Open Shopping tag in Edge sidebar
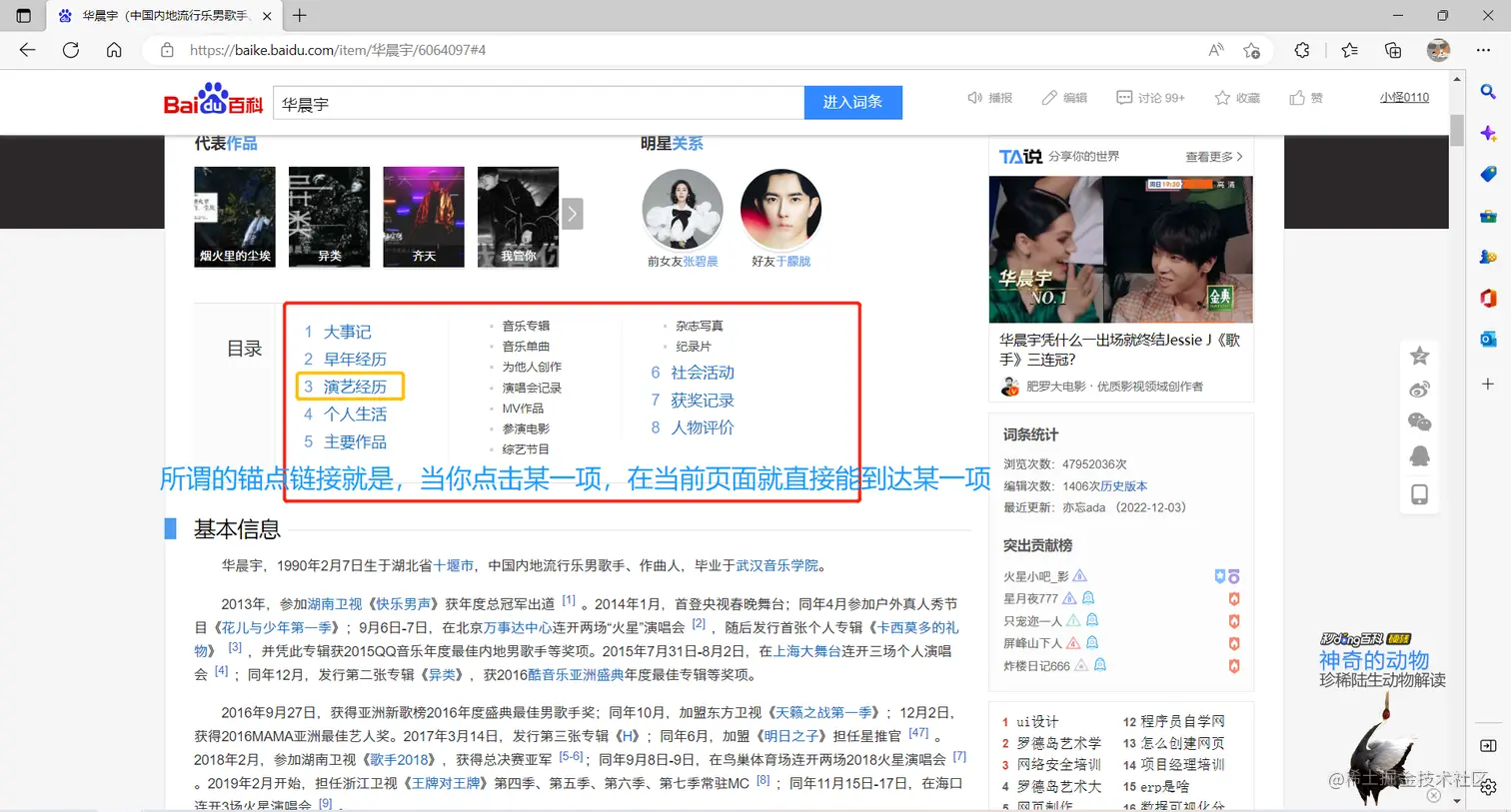1511x812 pixels. coord(1488,174)
